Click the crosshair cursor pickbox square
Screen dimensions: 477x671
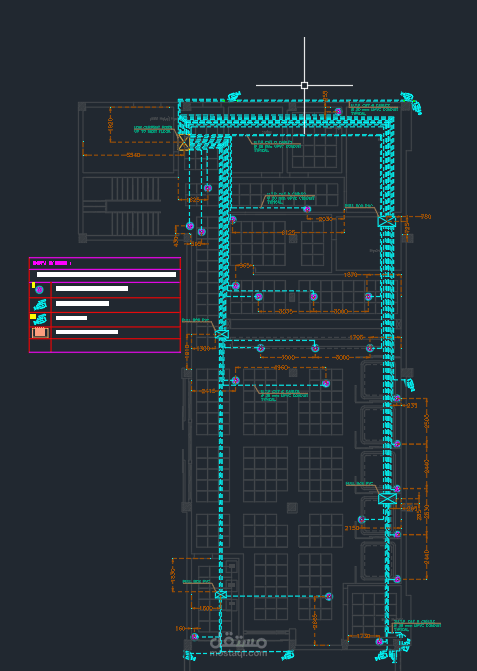pos(304,86)
